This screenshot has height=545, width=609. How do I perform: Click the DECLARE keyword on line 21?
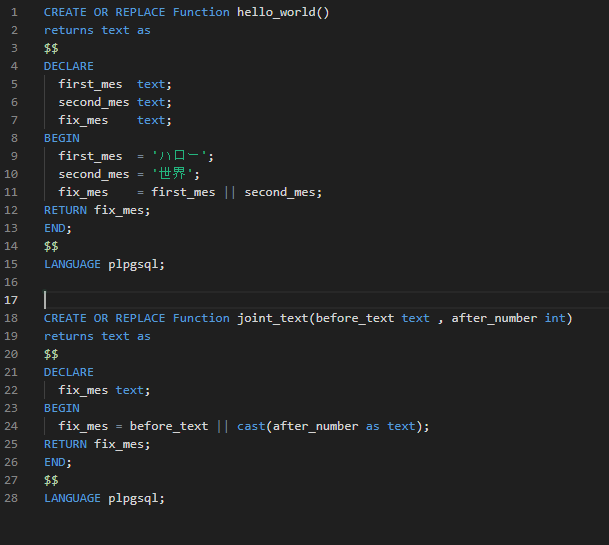pyautogui.click(x=68, y=372)
